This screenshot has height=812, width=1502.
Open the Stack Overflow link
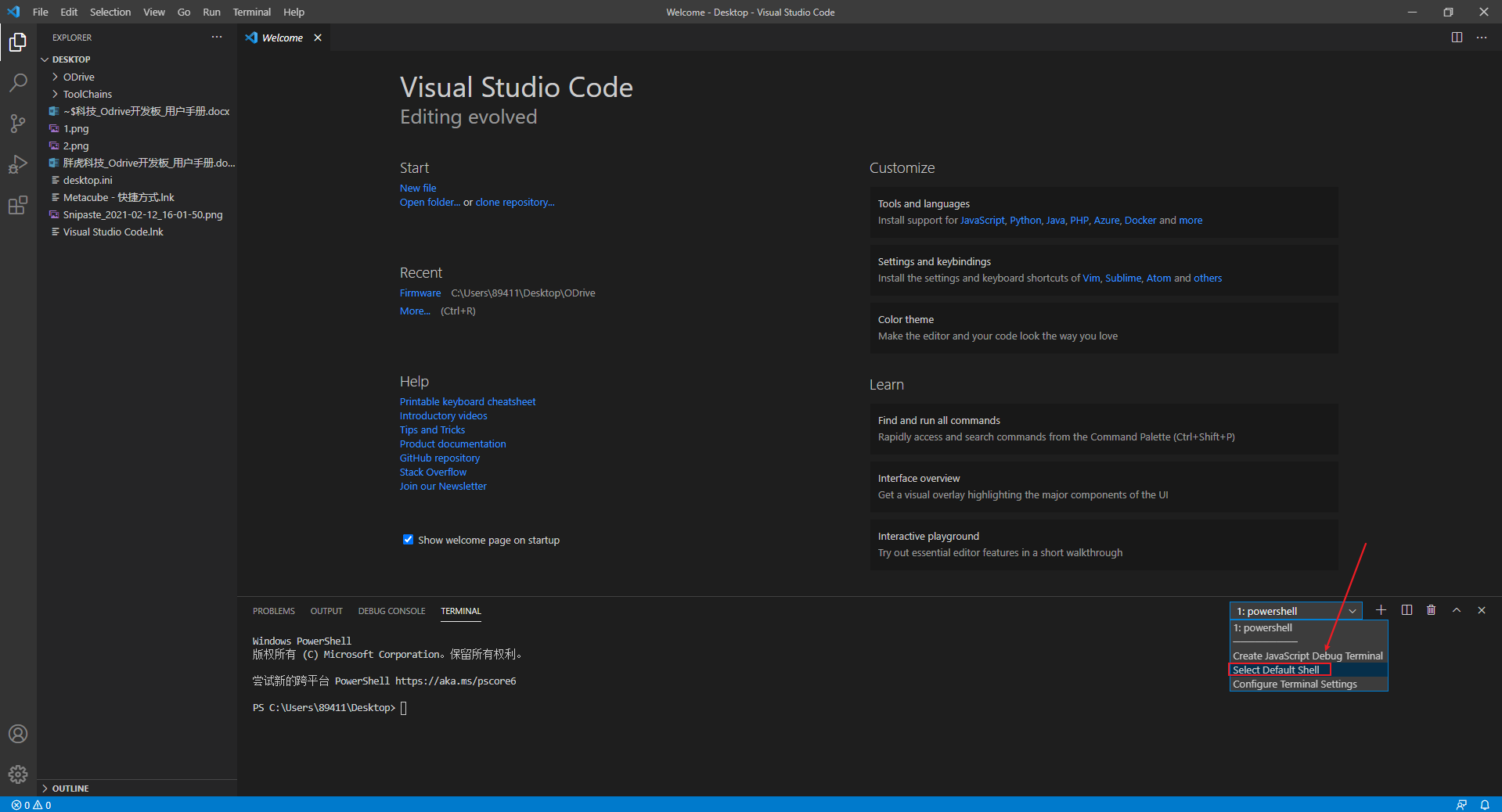[x=433, y=472]
